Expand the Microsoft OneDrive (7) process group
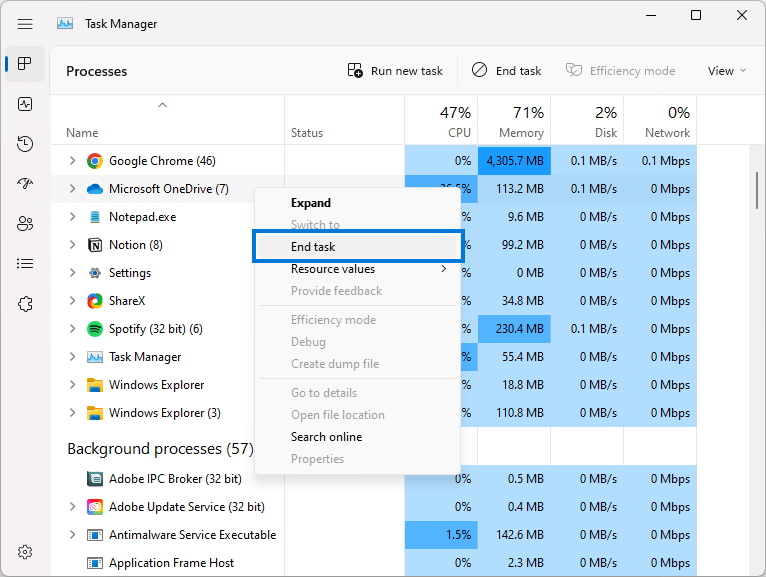 tap(72, 189)
